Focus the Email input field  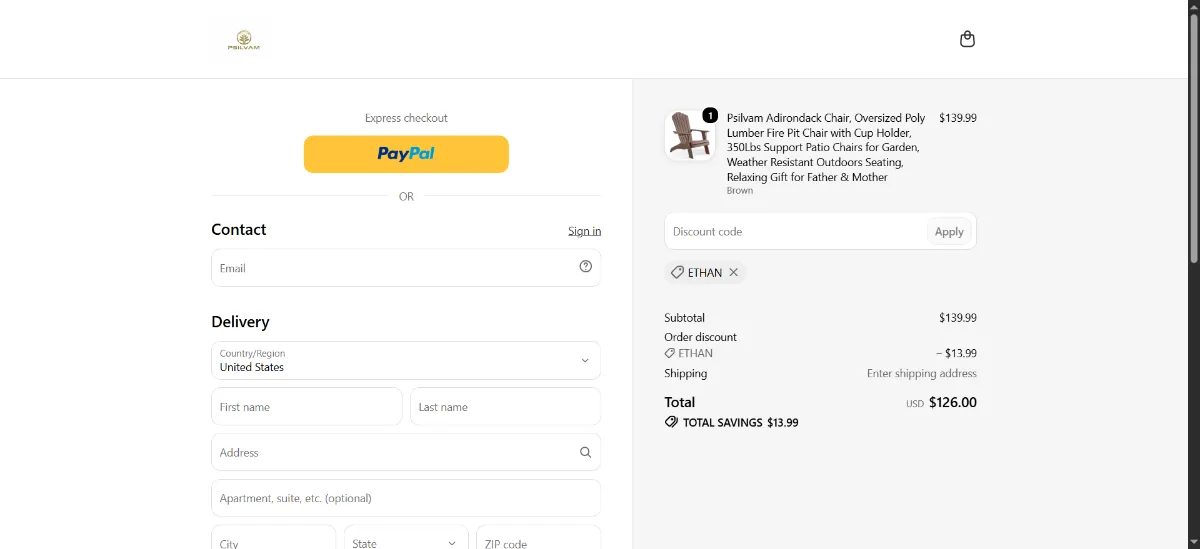[x=406, y=268]
